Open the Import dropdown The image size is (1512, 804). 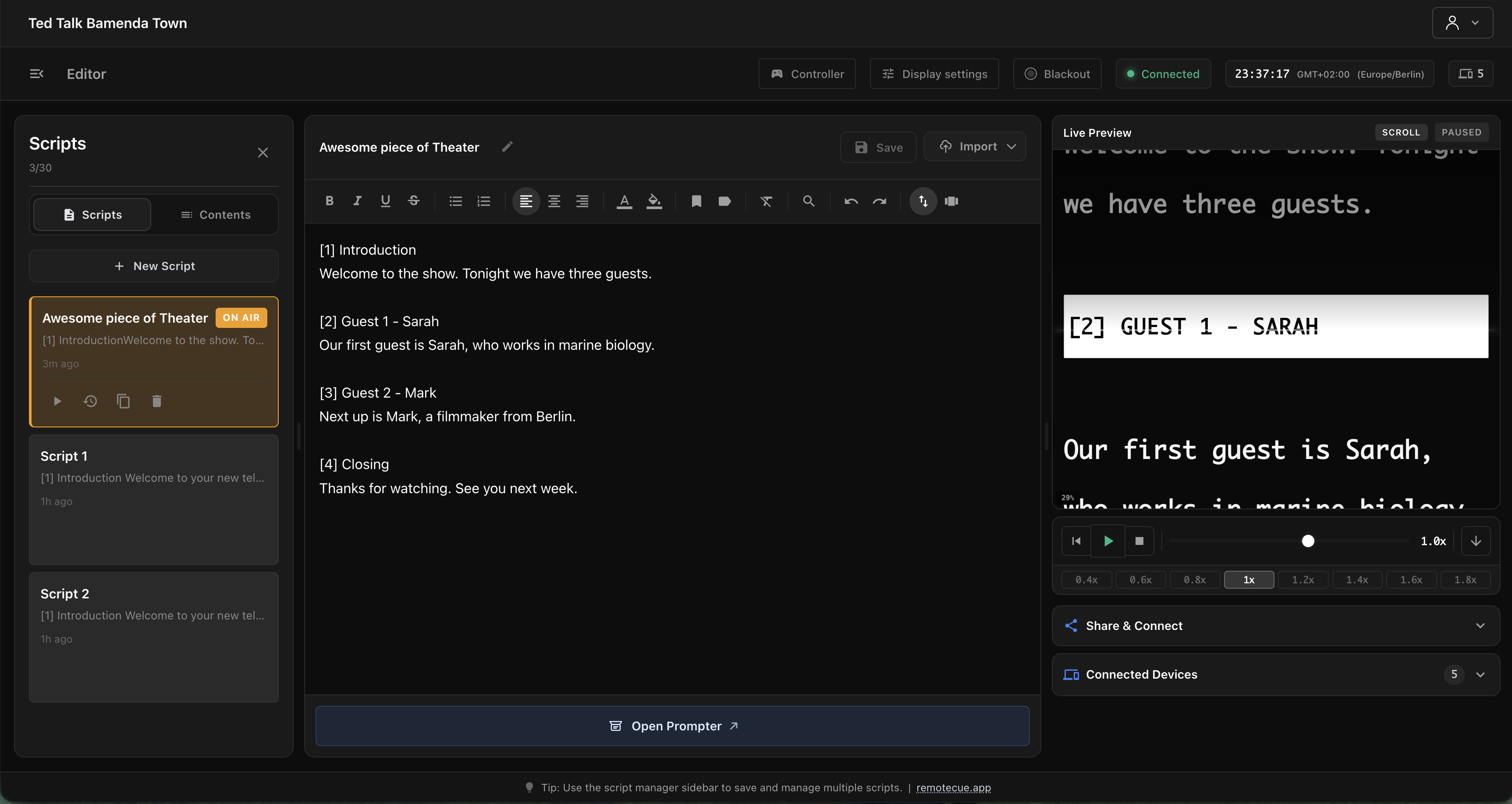point(975,147)
